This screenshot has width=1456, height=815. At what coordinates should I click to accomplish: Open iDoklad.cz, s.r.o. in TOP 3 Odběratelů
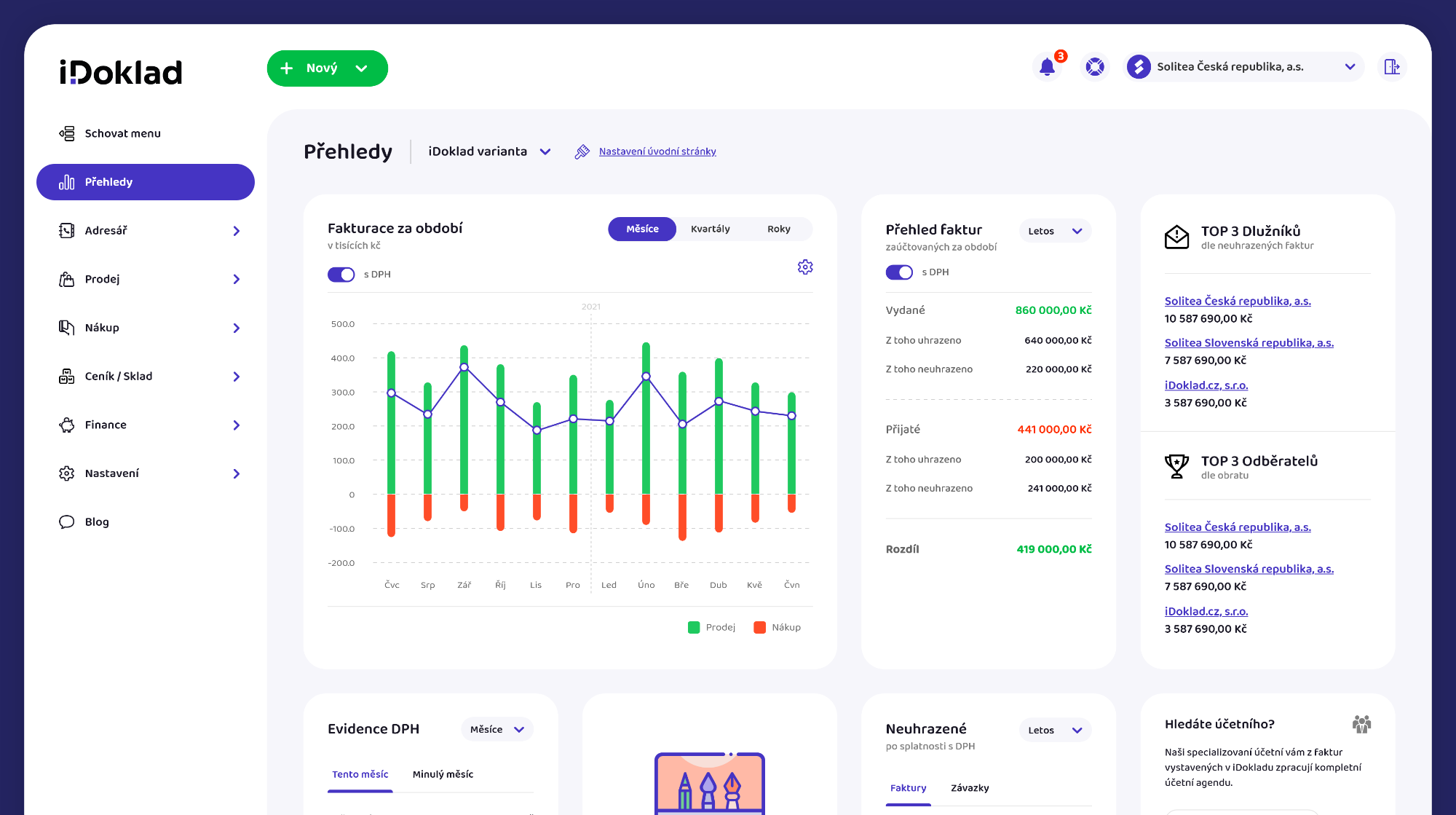(x=1206, y=612)
